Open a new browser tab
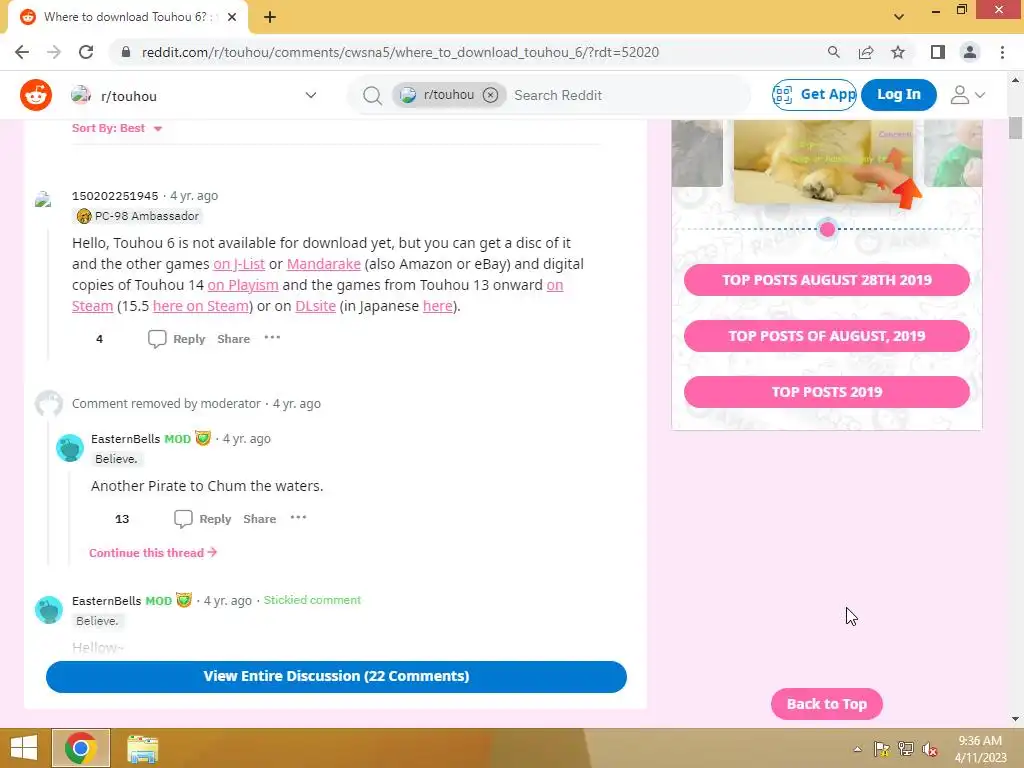The width and height of the screenshot is (1024, 768). pyautogui.click(x=270, y=18)
